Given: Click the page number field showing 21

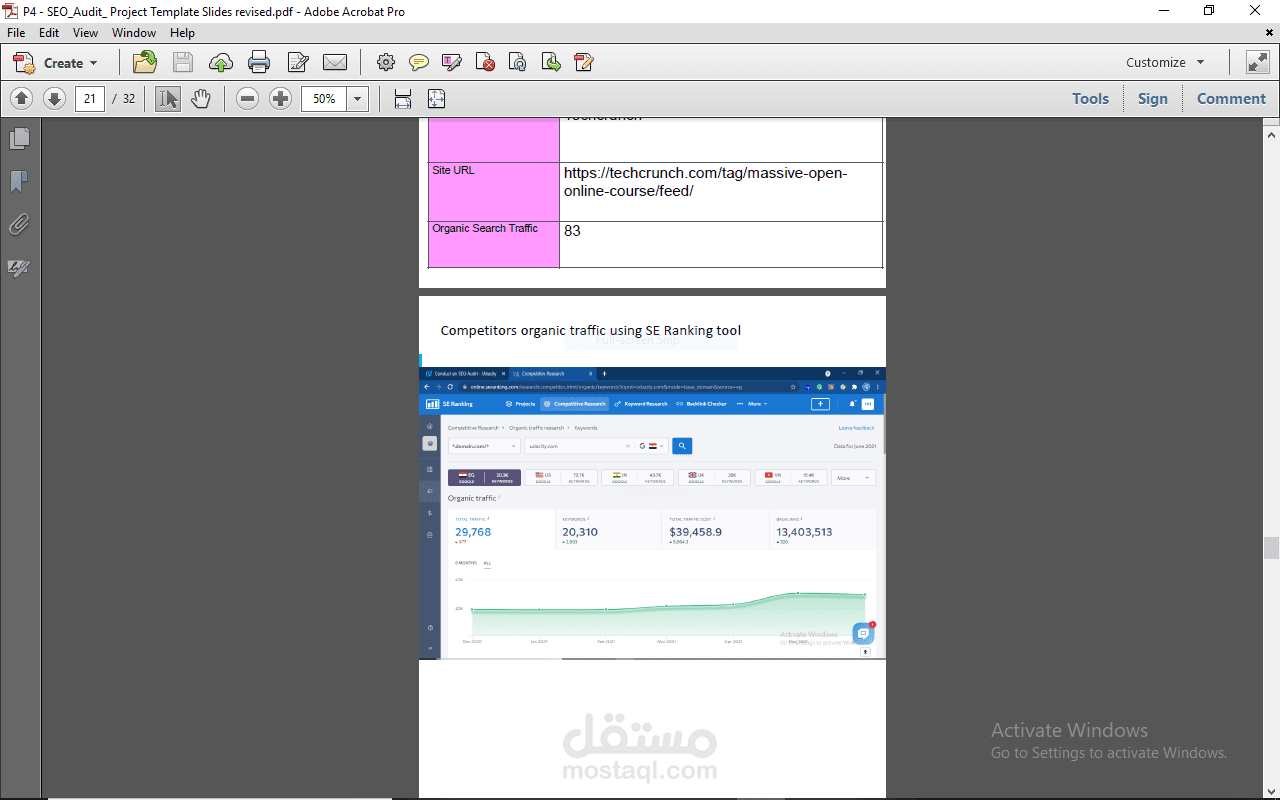Looking at the screenshot, I should (x=90, y=99).
